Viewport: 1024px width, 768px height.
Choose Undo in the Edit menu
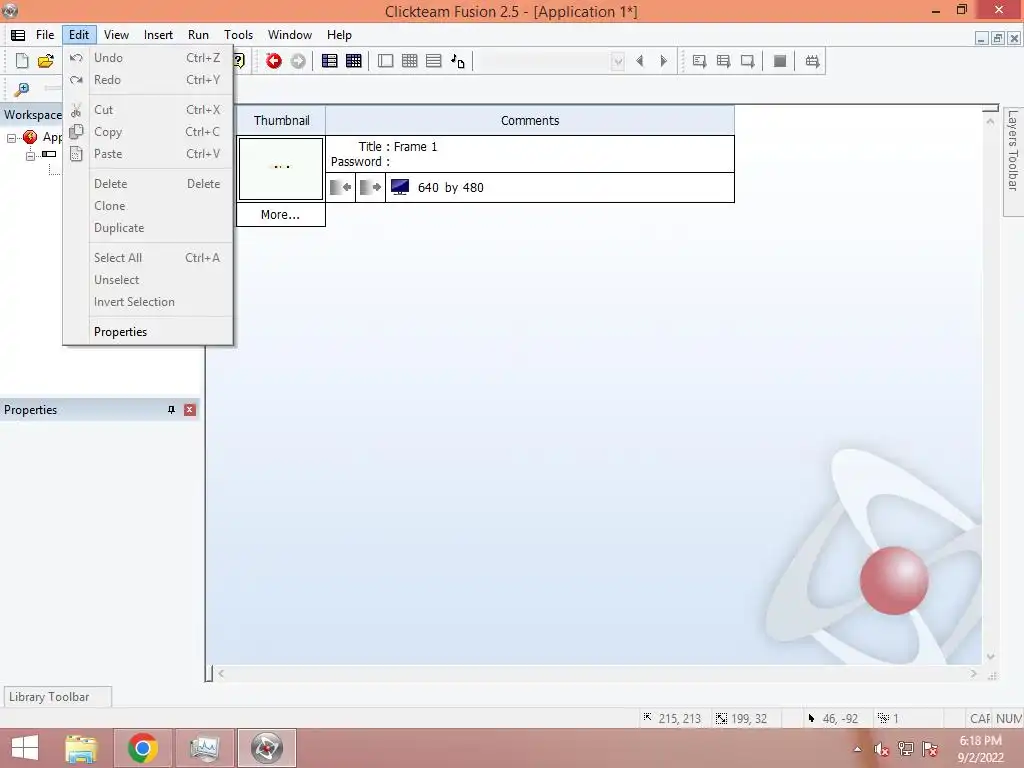[148, 57]
